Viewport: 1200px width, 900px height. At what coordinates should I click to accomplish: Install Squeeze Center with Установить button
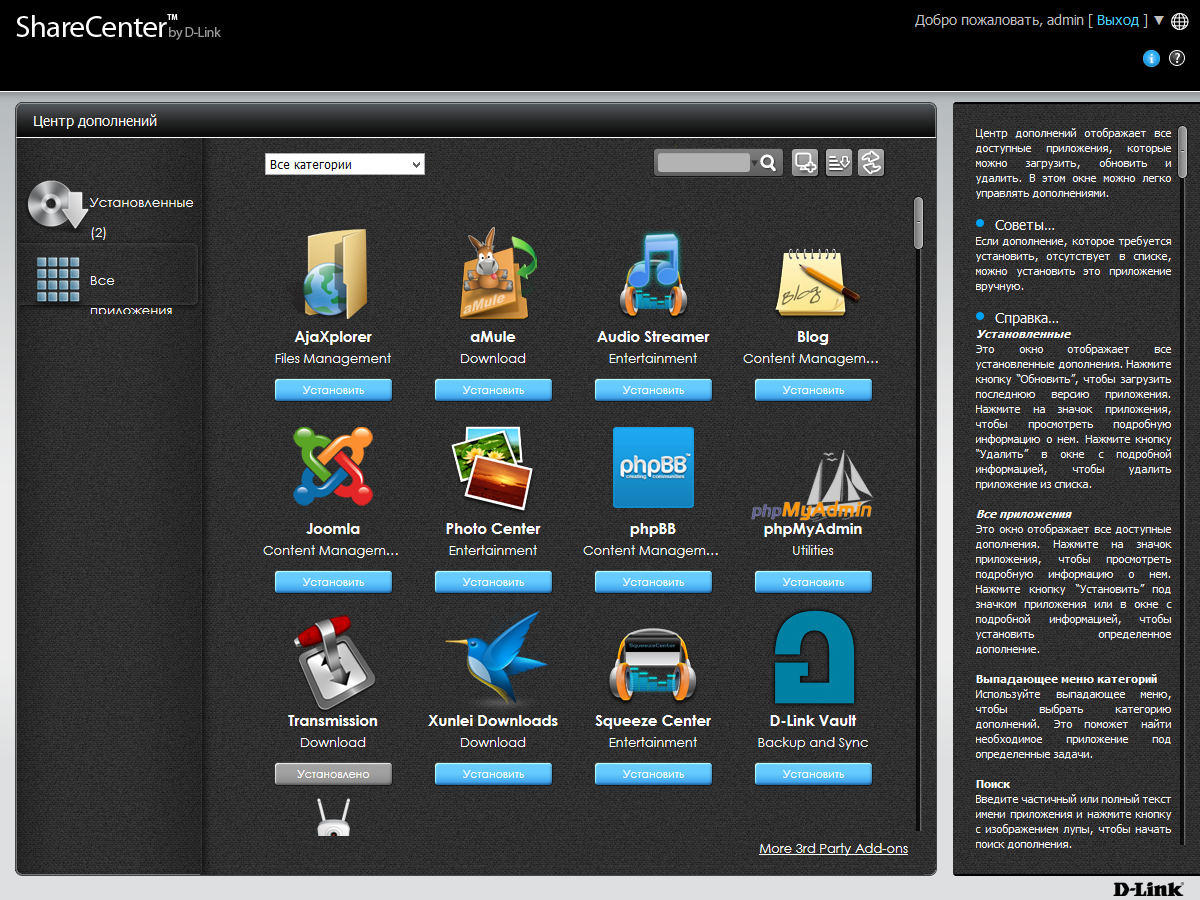[653, 774]
